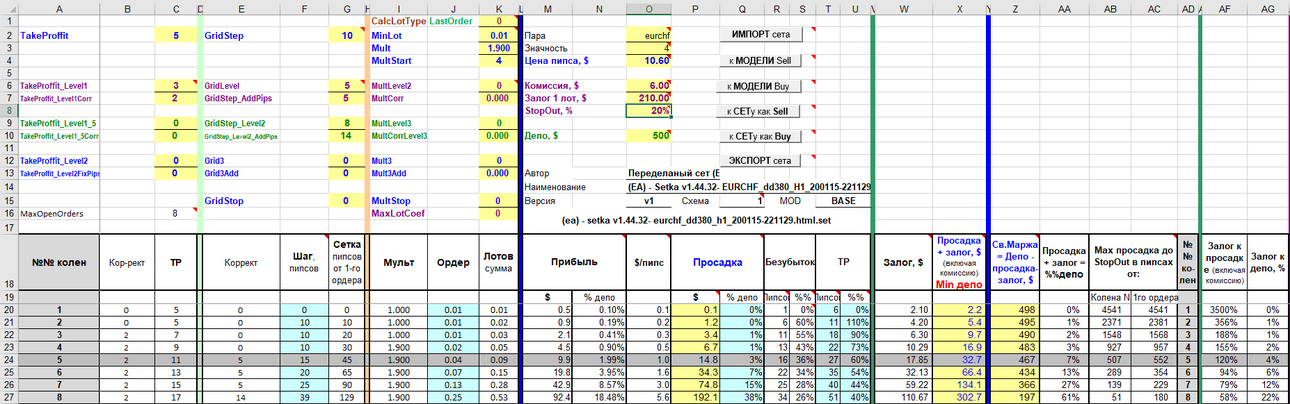
Task: Click the MultLevel2 label
Action: click(391, 86)
